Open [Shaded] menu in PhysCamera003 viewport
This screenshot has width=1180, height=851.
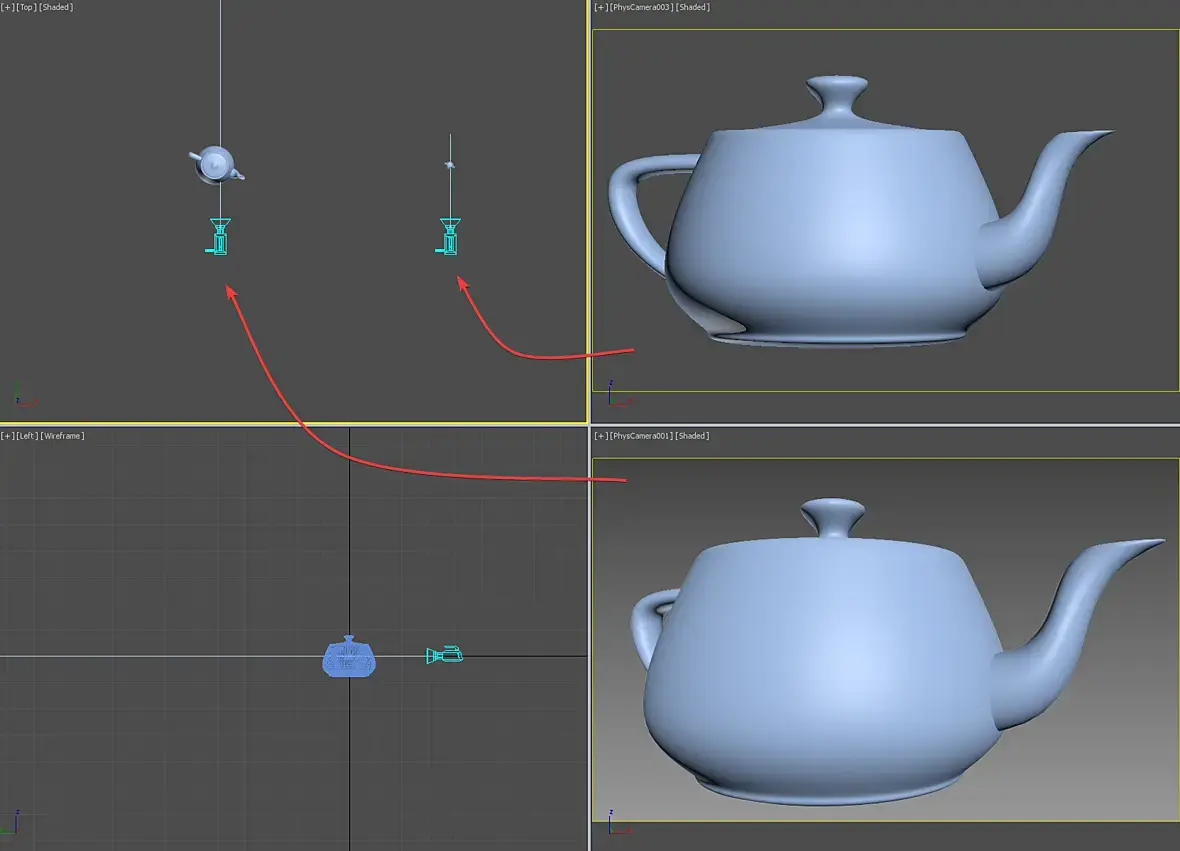pos(693,8)
